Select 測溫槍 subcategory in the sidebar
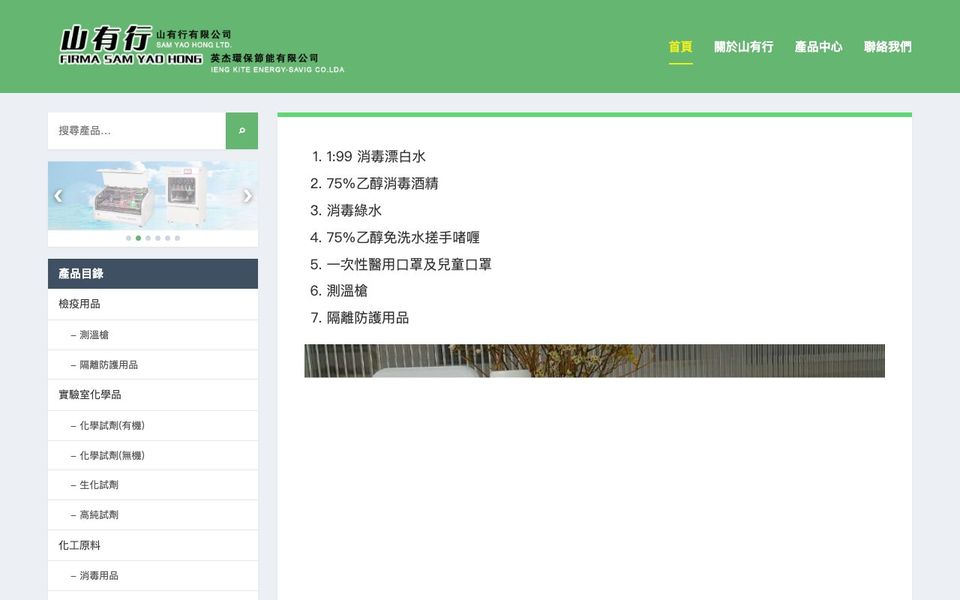The height and width of the screenshot is (600, 960). (x=94, y=335)
